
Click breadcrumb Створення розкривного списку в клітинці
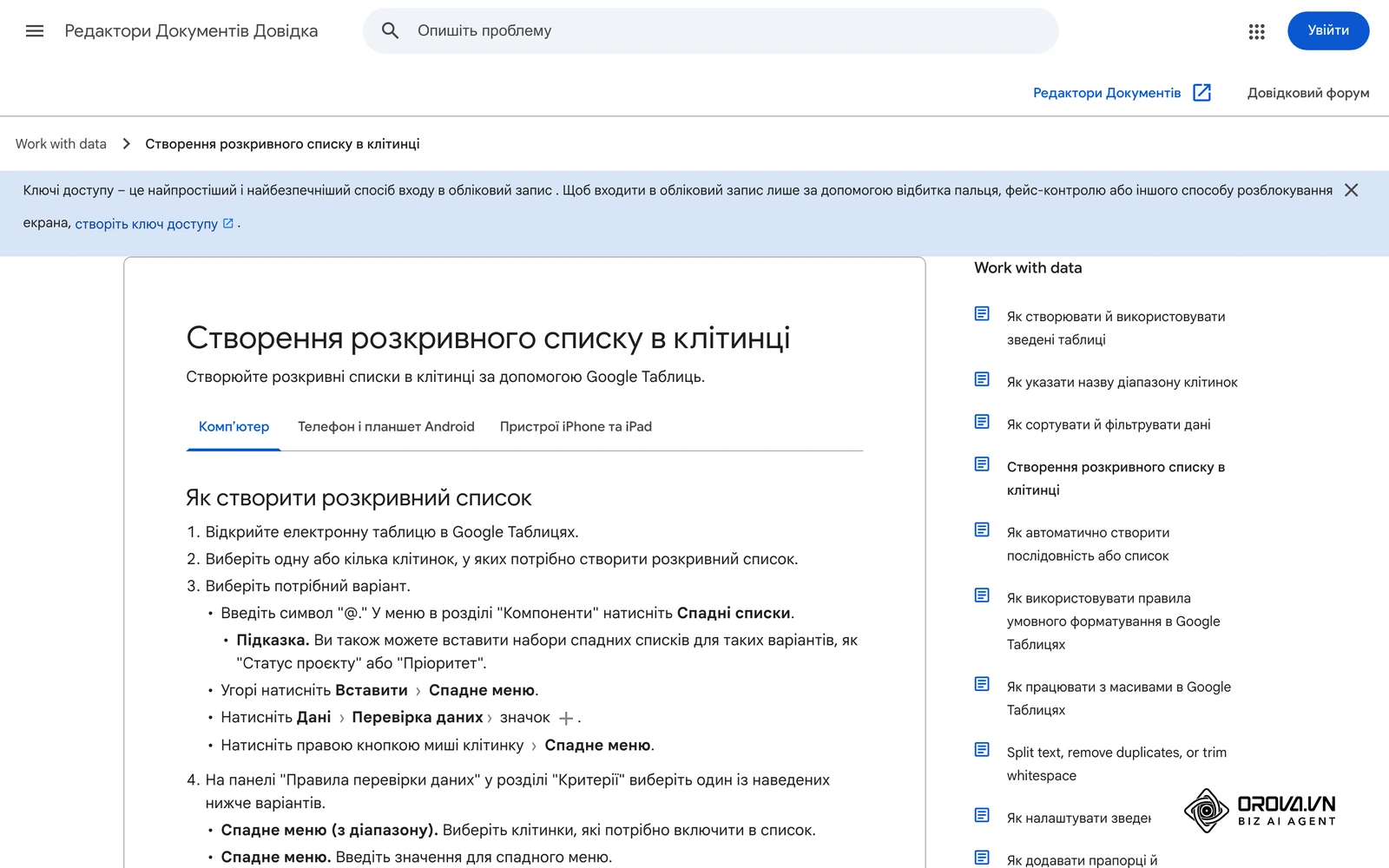(x=282, y=144)
